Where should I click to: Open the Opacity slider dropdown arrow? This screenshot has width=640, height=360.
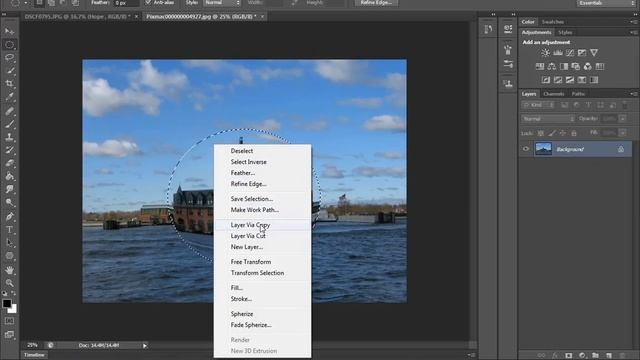[x=622, y=119]
